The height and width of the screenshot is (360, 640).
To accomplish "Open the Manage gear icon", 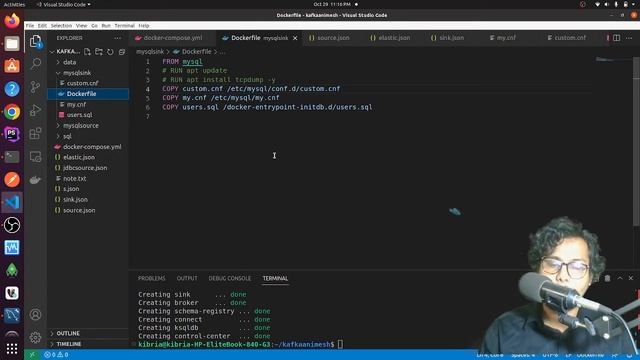I will tap(36, 338).
